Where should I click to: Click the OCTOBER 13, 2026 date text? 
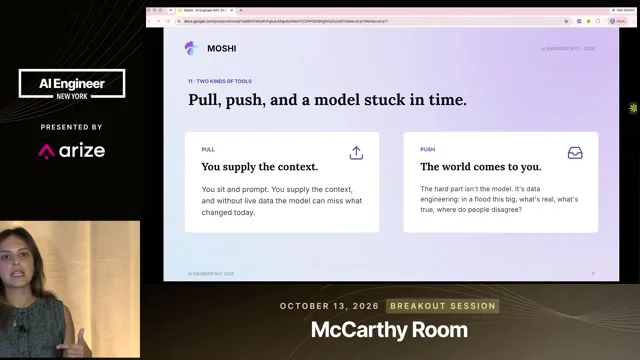329,306
